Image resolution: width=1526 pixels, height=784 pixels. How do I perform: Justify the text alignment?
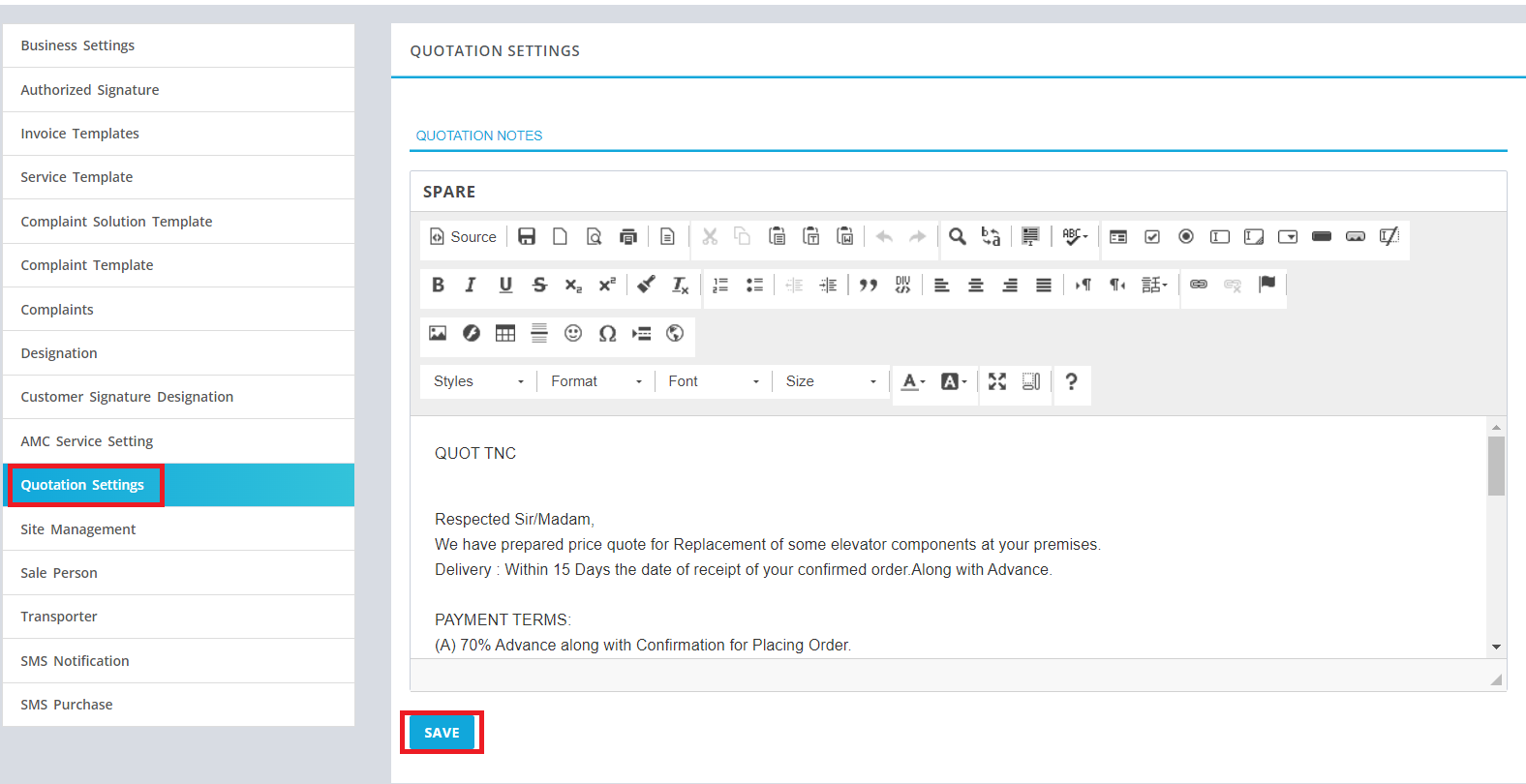(1044, 285)
